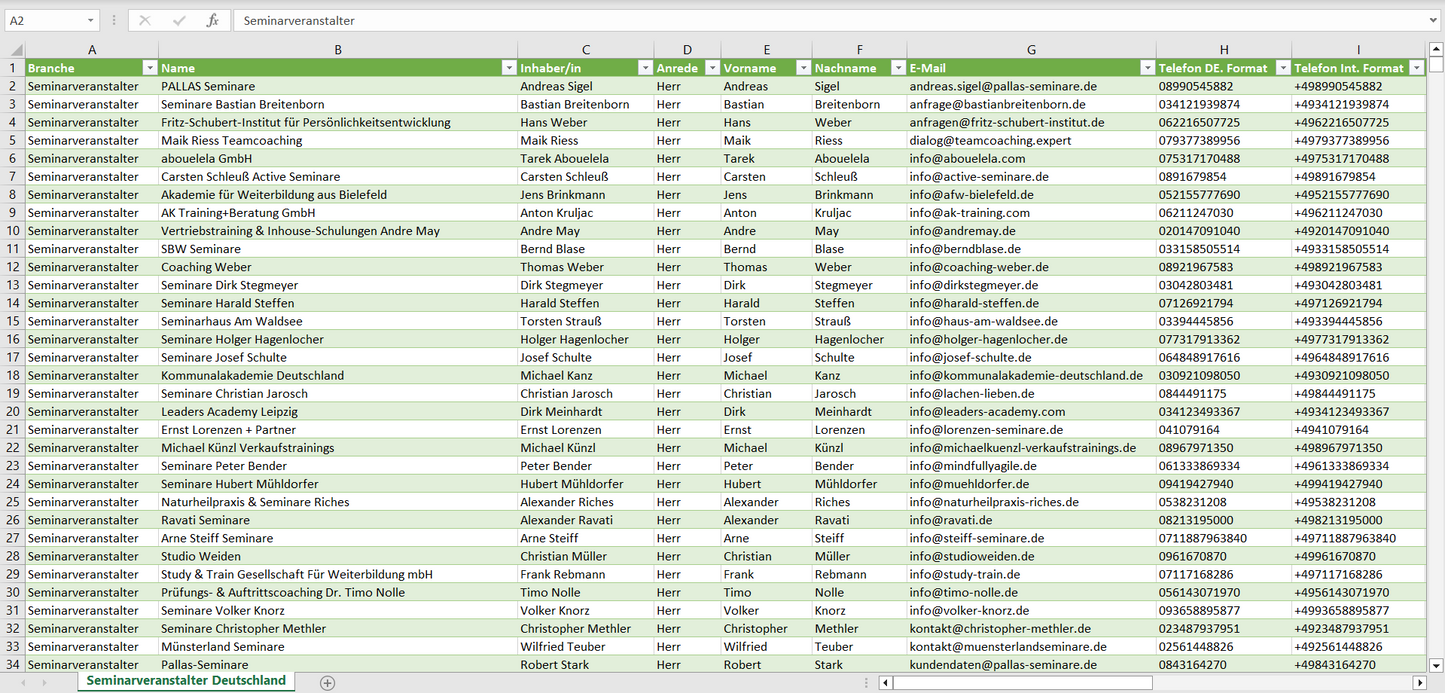Image resolution: width=1445 pixels, height=693 pixels.
Task: Click the horizontal scrollbar left arrow
Action: (x=885, y=682)
